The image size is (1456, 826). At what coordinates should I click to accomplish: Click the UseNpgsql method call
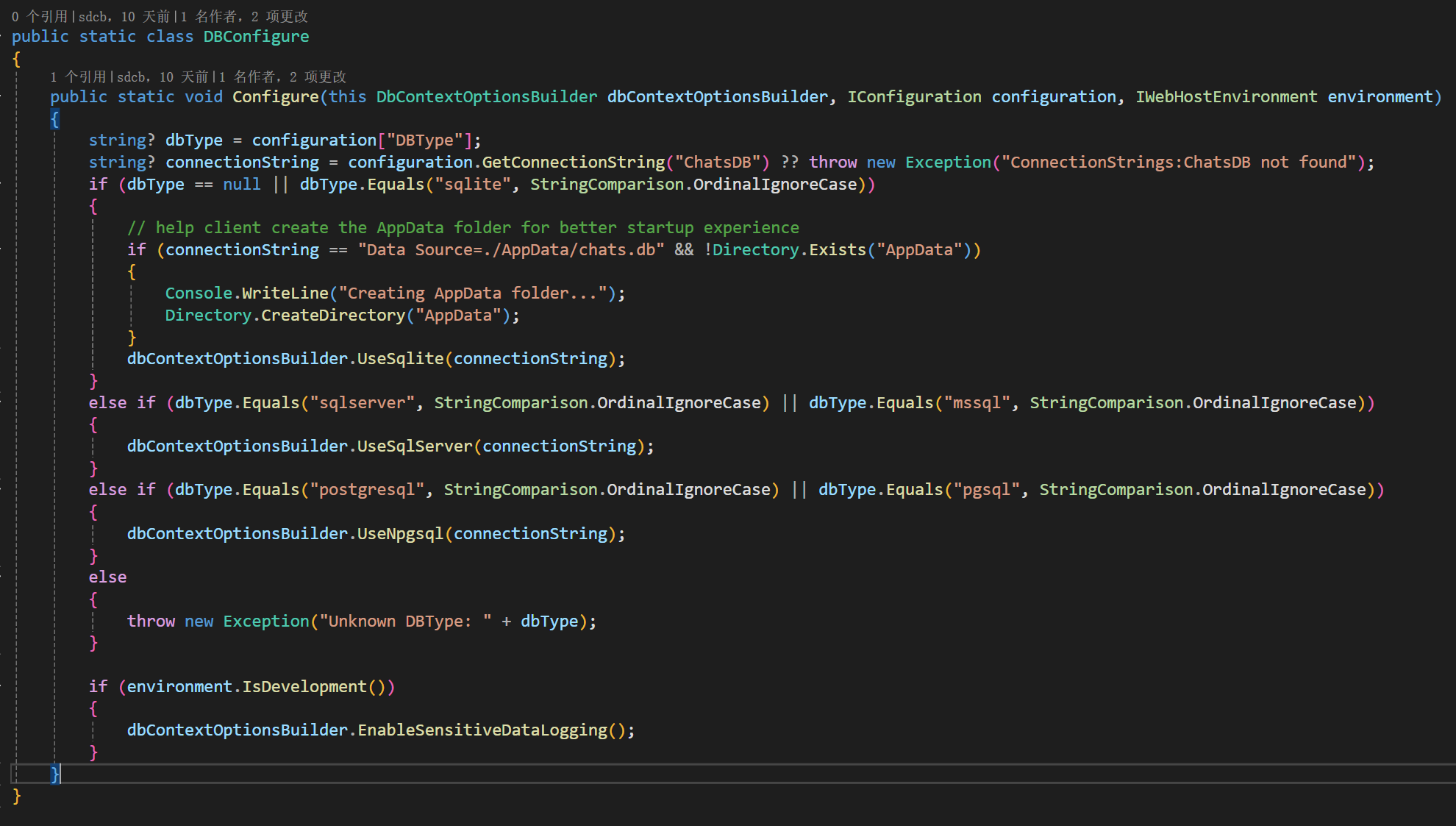pyautogui.click(x=400, y=534)
